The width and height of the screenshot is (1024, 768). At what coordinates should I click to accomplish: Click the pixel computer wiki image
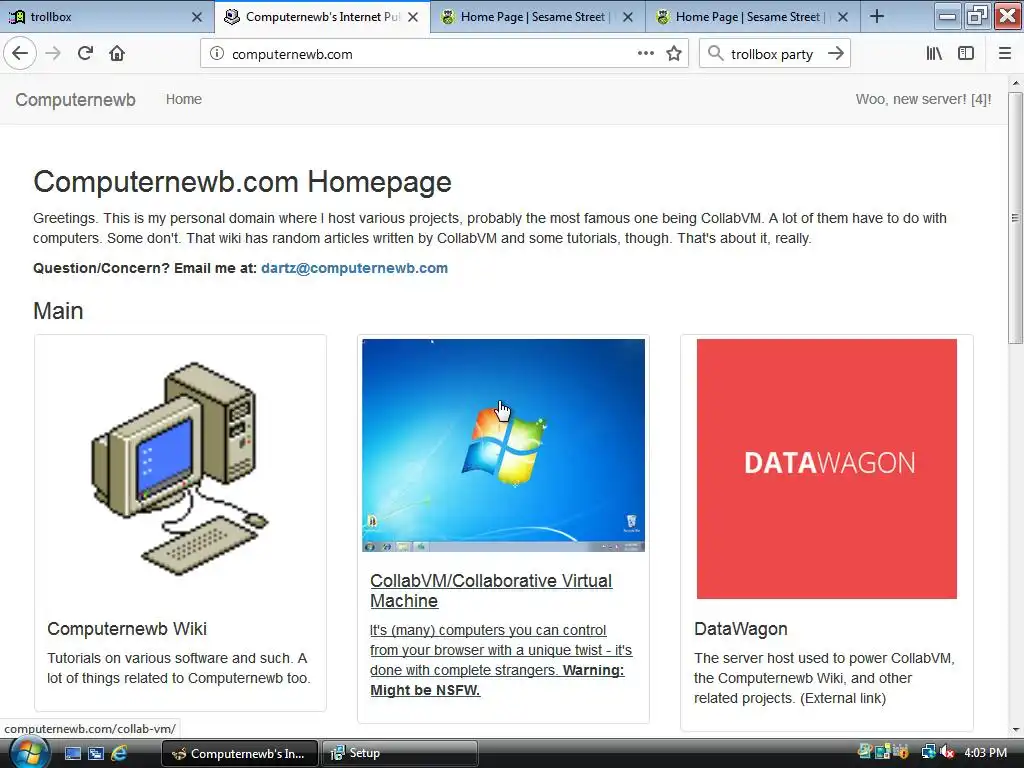click(x=180, y=468)
